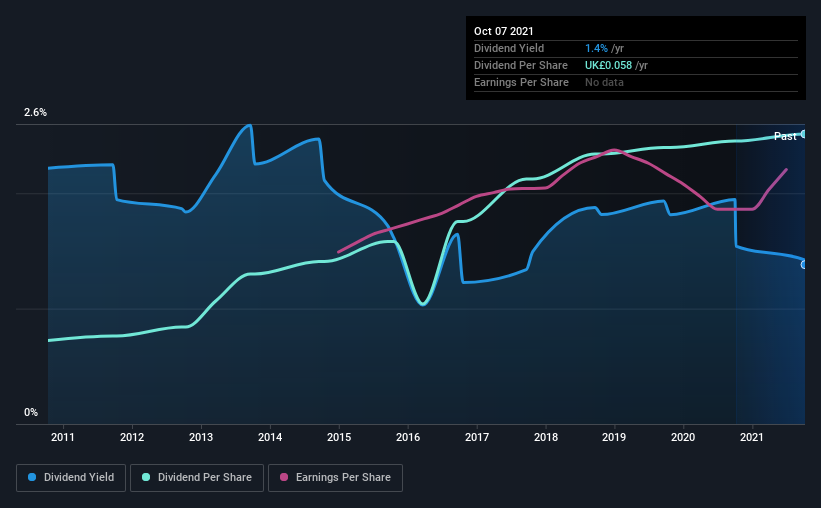Select the 2013 x-axis year label
Screen dimensions: 821x508
[201, 437]
